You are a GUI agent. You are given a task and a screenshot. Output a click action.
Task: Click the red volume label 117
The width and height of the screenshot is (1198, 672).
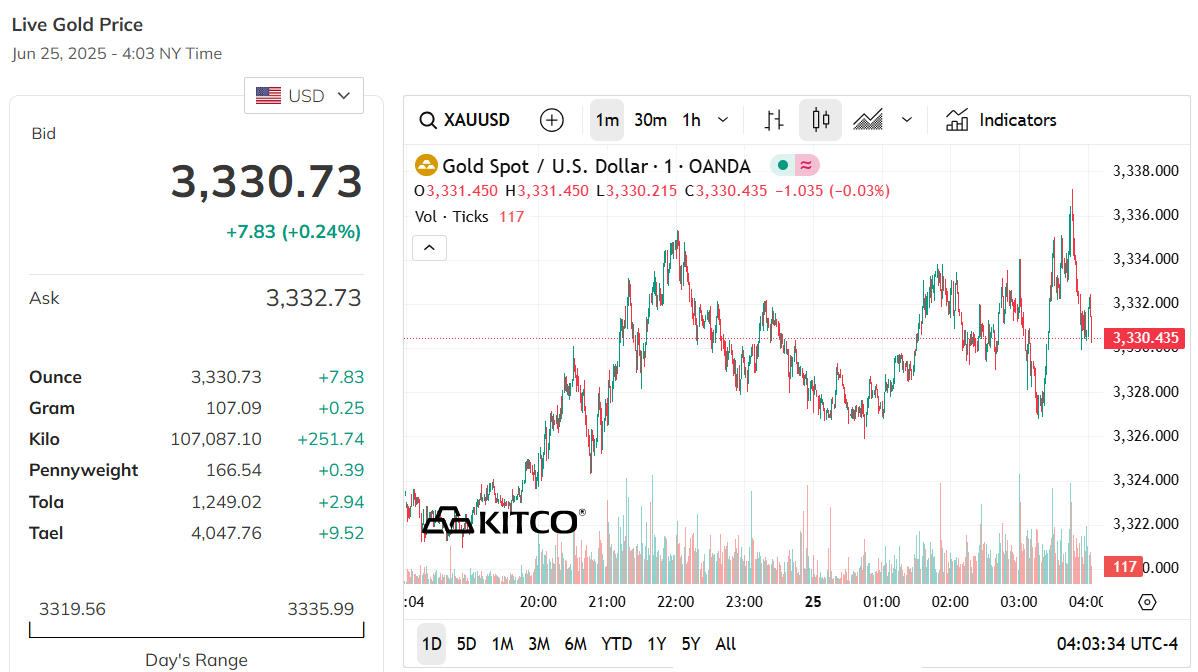point(1124,567)
